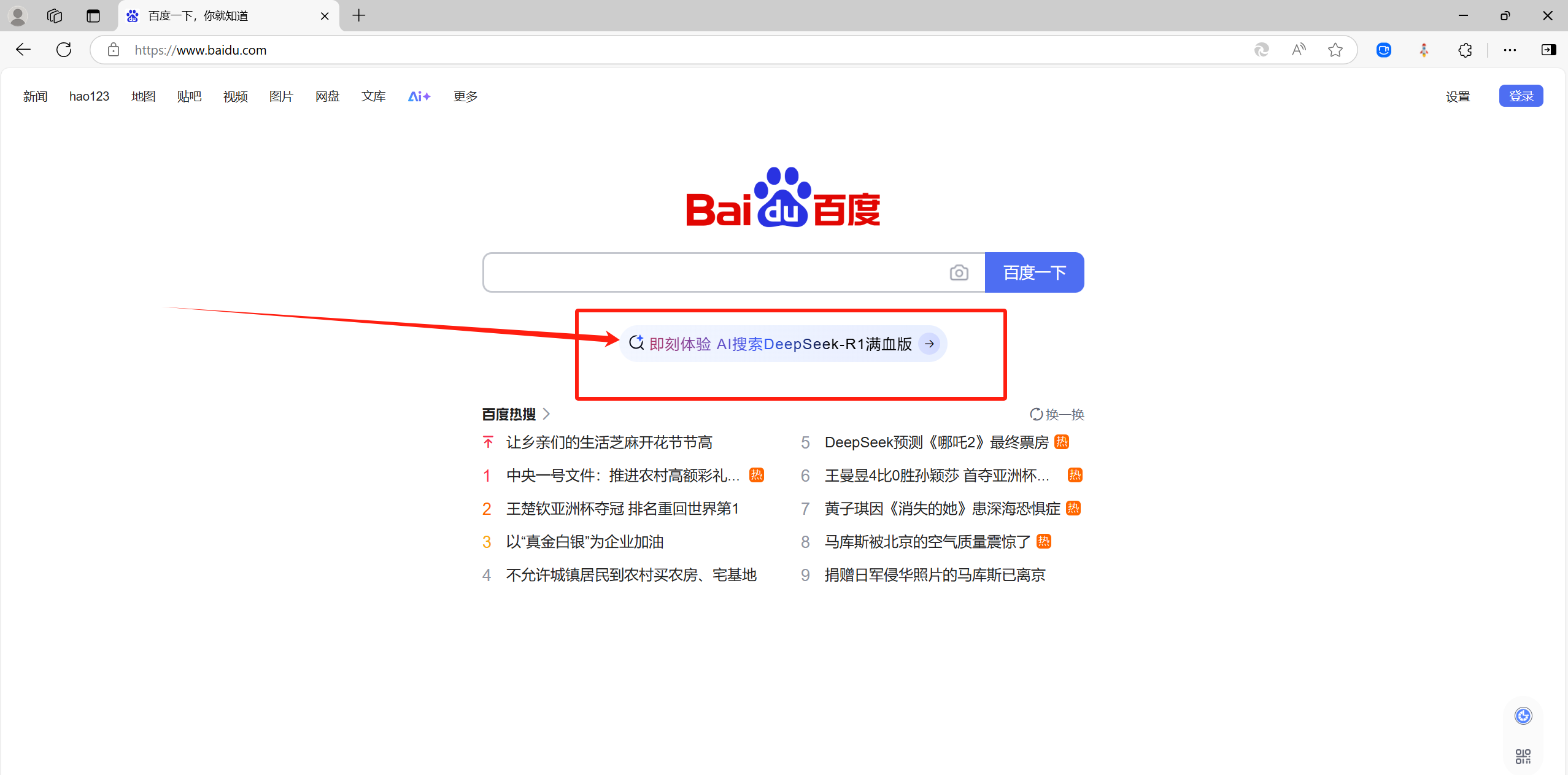
Task: Open the tab actions menu icon
Action: [93, 16]
